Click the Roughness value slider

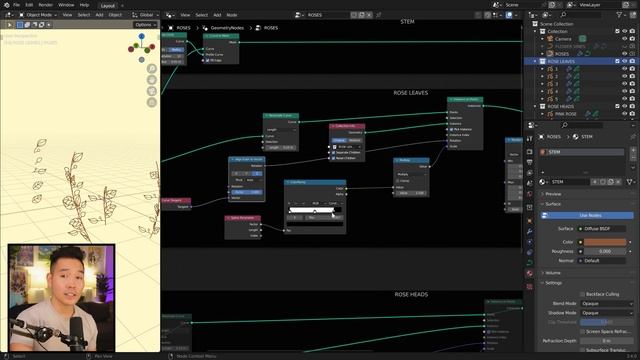tap(604, 251)
